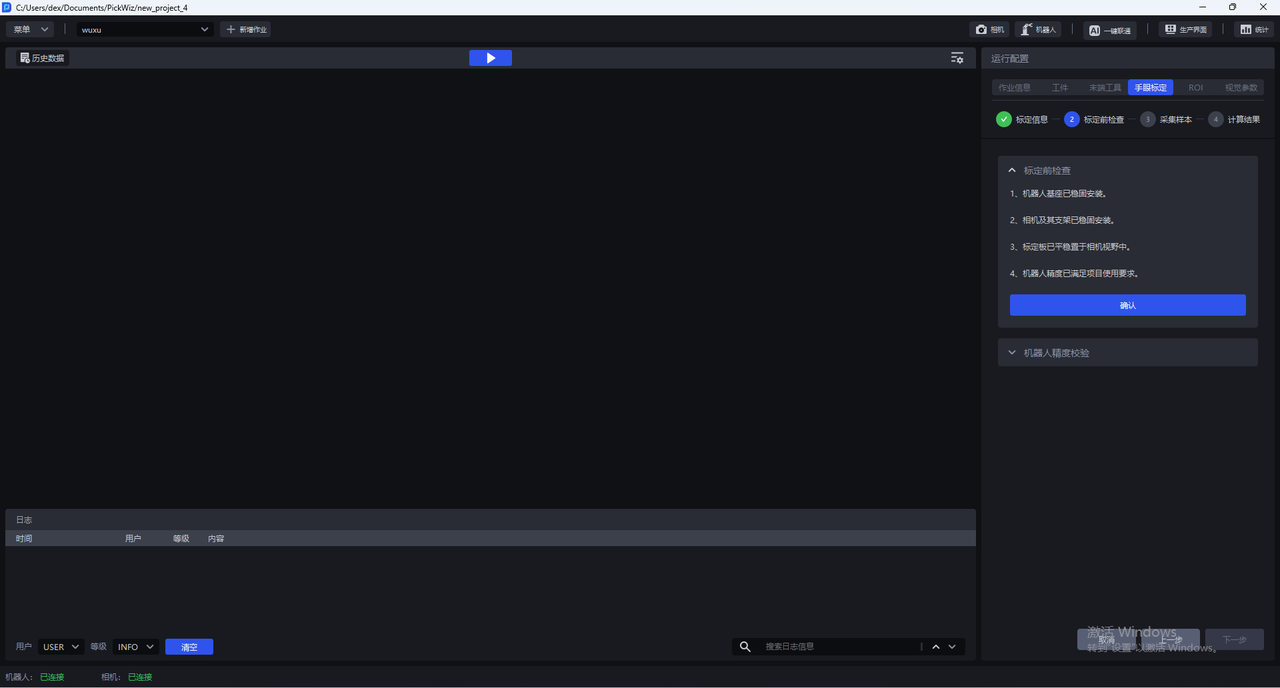1280x688 pixels.
Task: Open the 菜单 menu dropdown
Action: click(30, 30)
